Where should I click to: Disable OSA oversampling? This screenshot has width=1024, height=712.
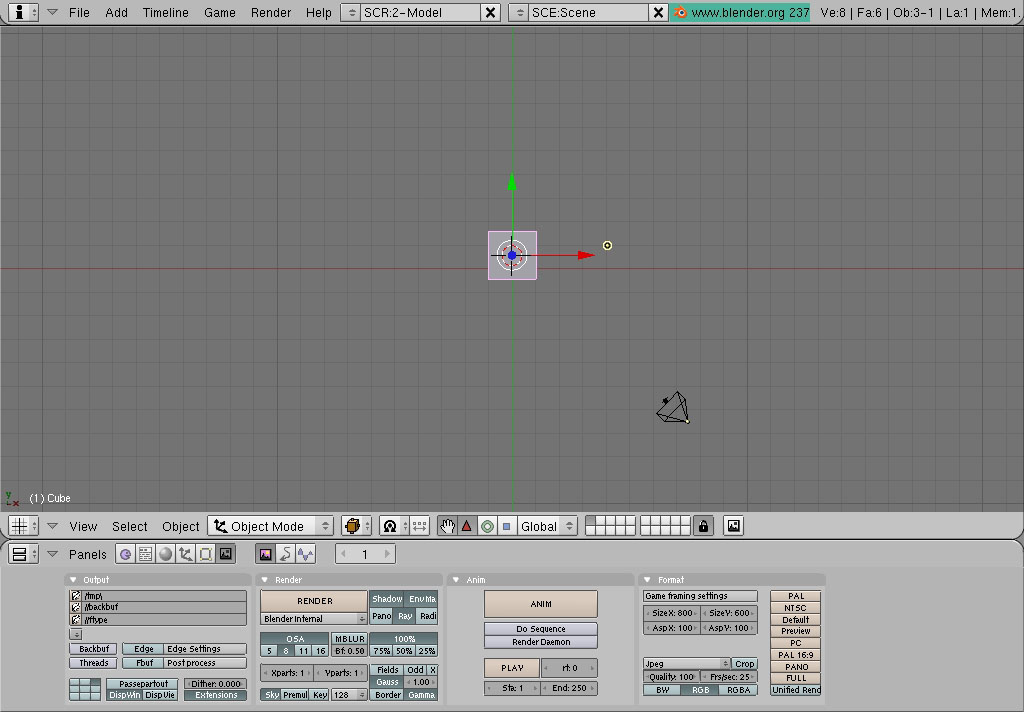(x=295, y=639)
